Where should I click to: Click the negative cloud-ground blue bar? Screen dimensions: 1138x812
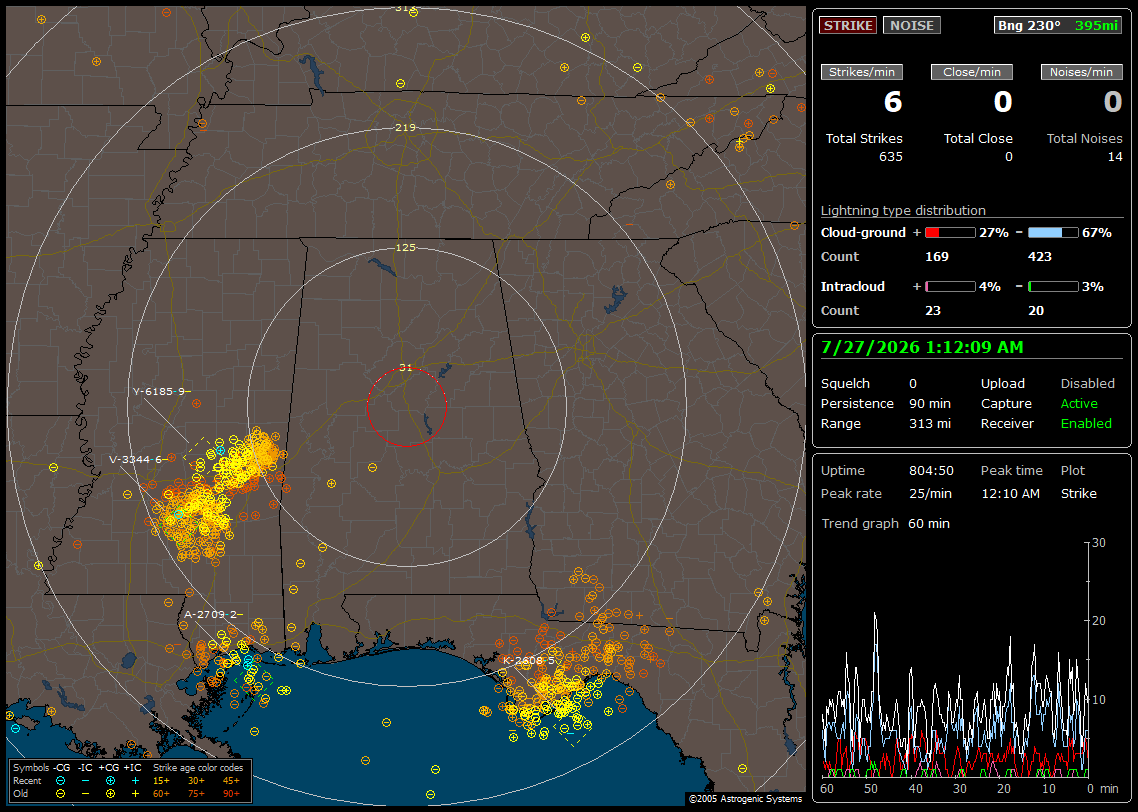tap(1053, 232)
